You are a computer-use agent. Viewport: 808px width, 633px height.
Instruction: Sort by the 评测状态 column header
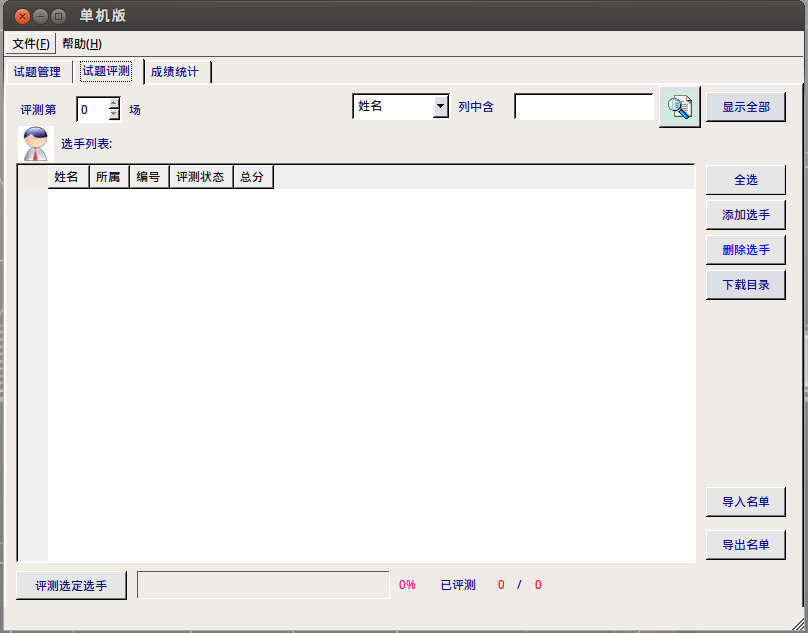pyautogui.click(x=201, y=177)
